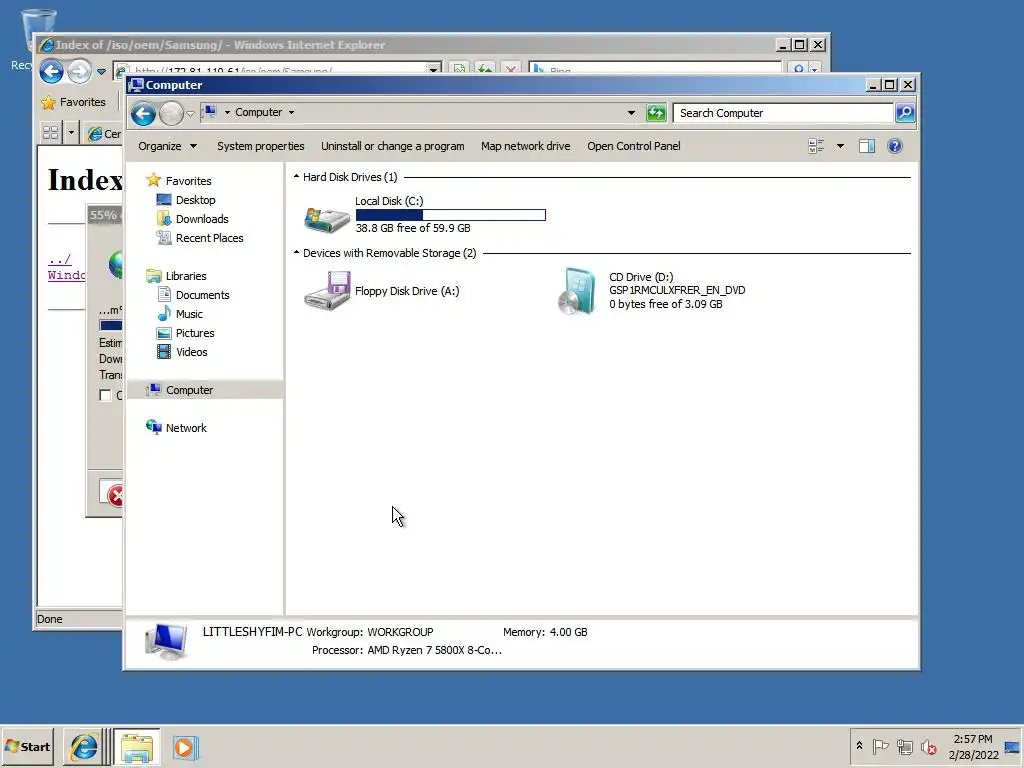Select Libraries in the navigation pane
This screenshot has height=768, width=1024.
click(185, 276)
